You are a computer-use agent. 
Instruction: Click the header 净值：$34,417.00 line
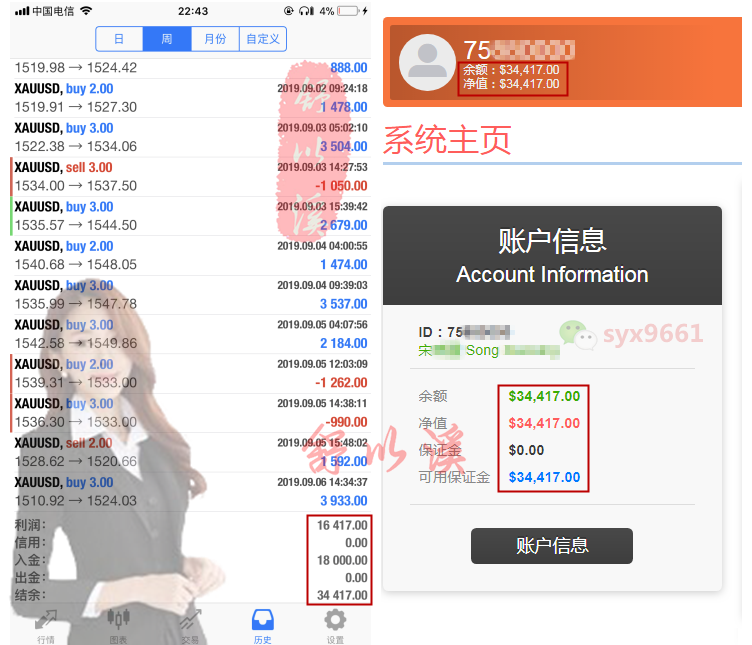pos(511,84)
